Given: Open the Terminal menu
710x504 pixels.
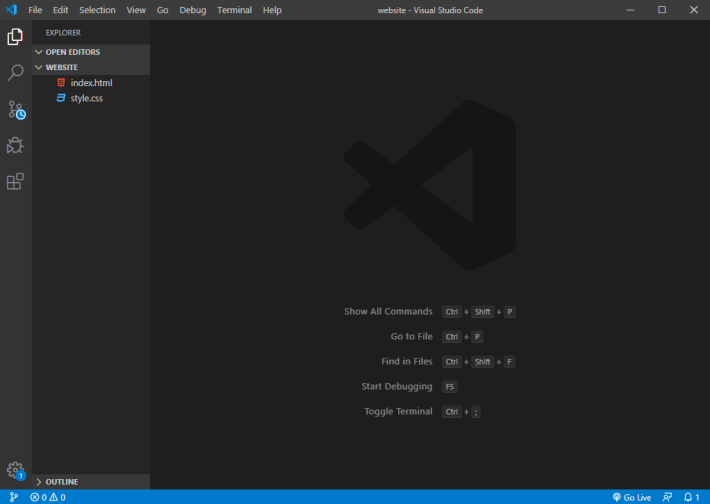Looking at the screenshot, I should coord(234,10).
